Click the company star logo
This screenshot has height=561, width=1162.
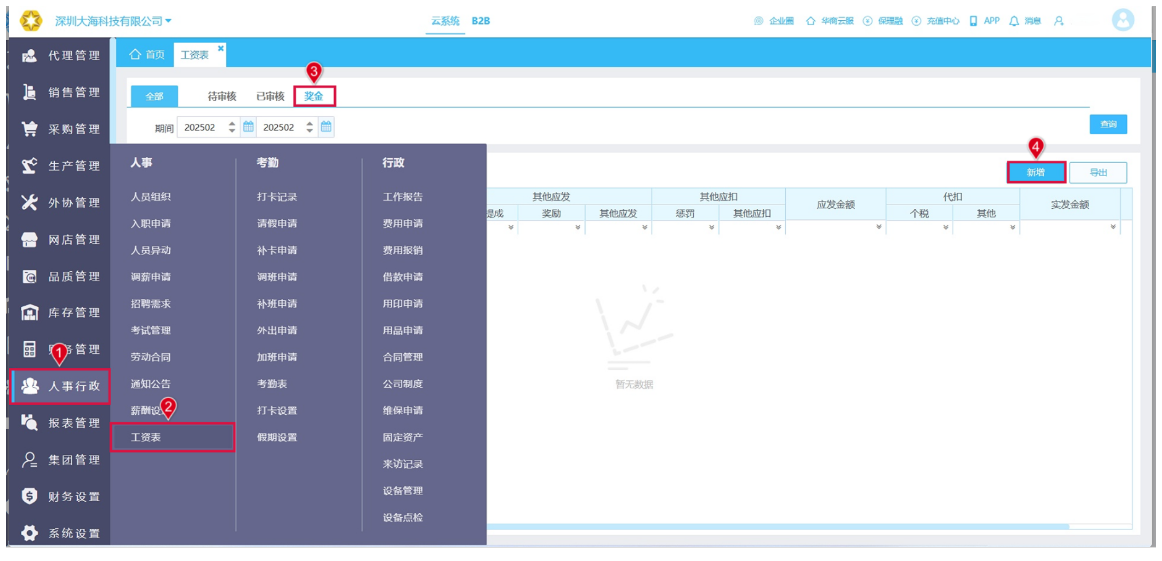[30, 21]
